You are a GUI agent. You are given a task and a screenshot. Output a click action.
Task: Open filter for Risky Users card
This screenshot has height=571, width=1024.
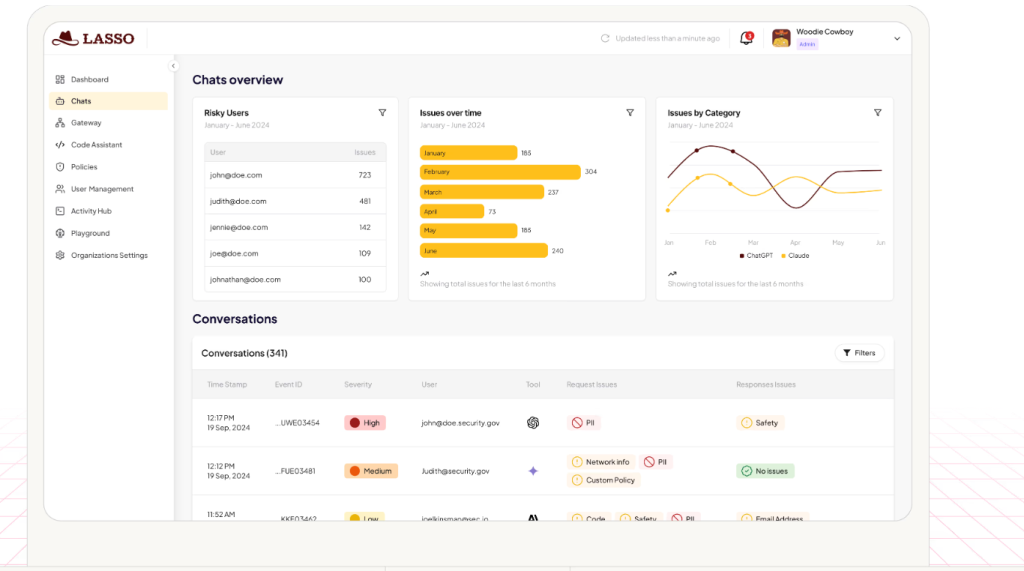tap(382, 113)
